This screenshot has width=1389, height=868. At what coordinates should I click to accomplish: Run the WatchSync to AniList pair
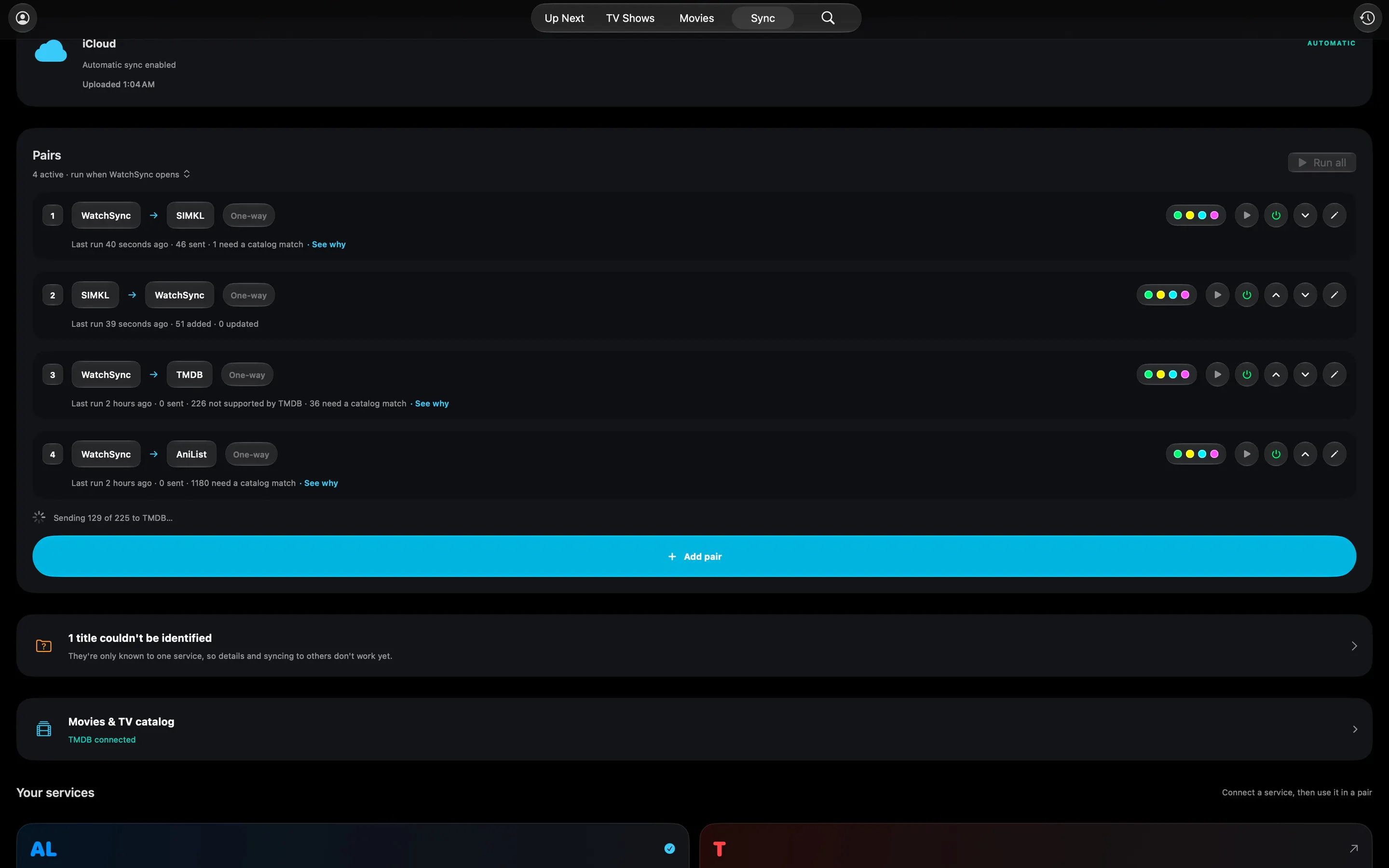click(1246, 454)
